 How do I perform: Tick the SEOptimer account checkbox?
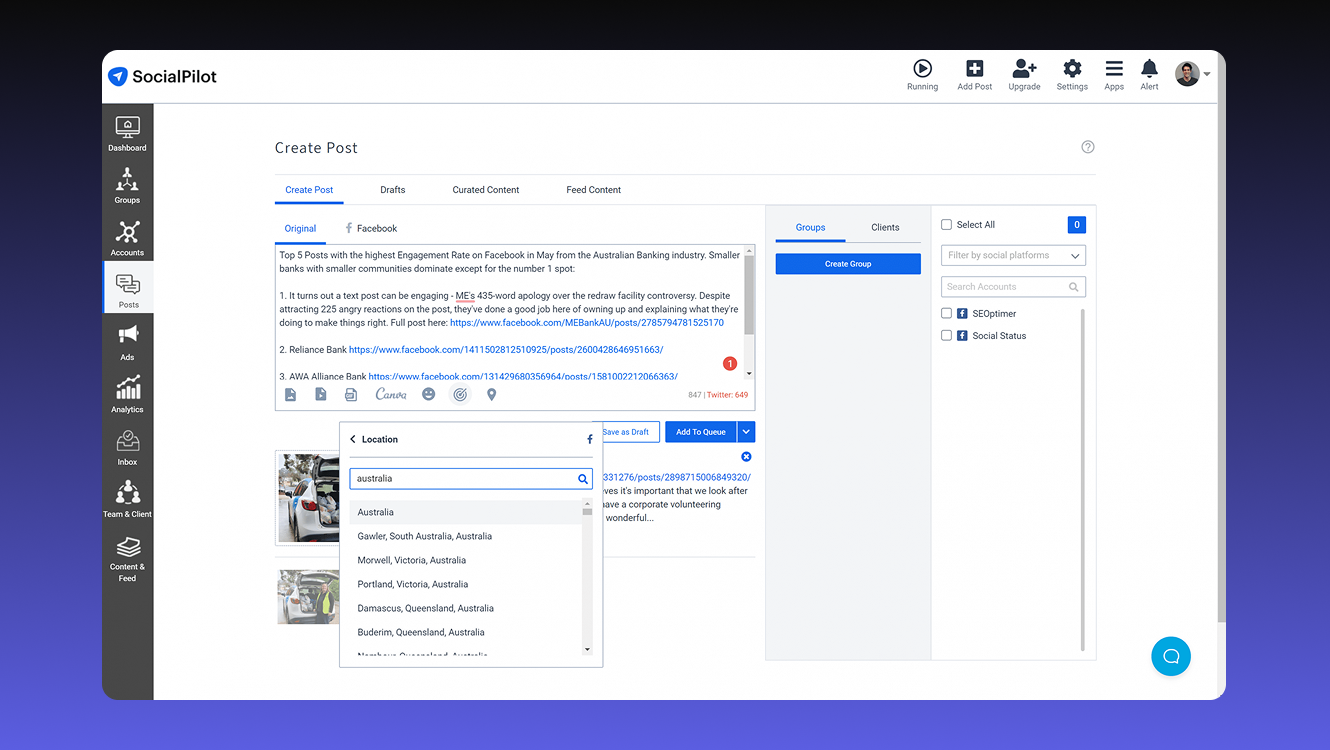click(947, 313)
